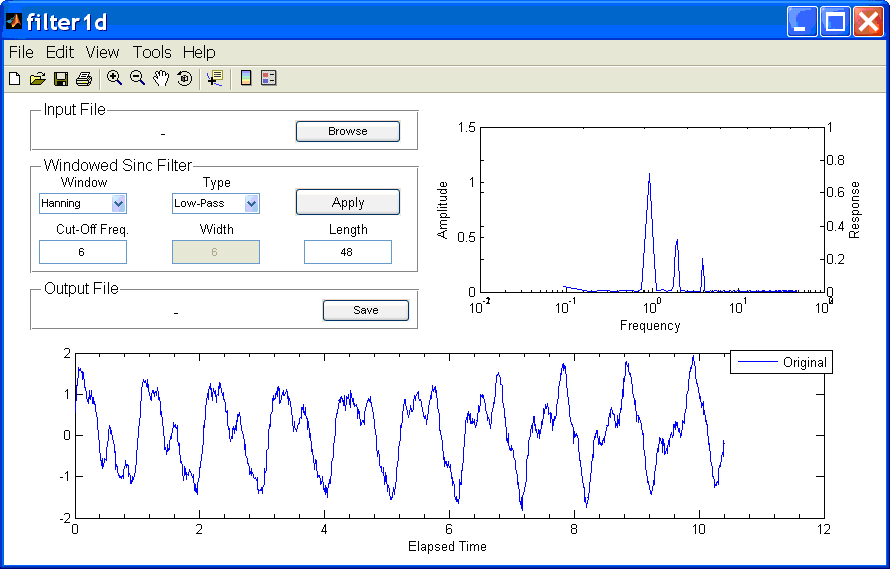
Task: Print the figure with the printer icon
Action: click(x=84, y=78)
